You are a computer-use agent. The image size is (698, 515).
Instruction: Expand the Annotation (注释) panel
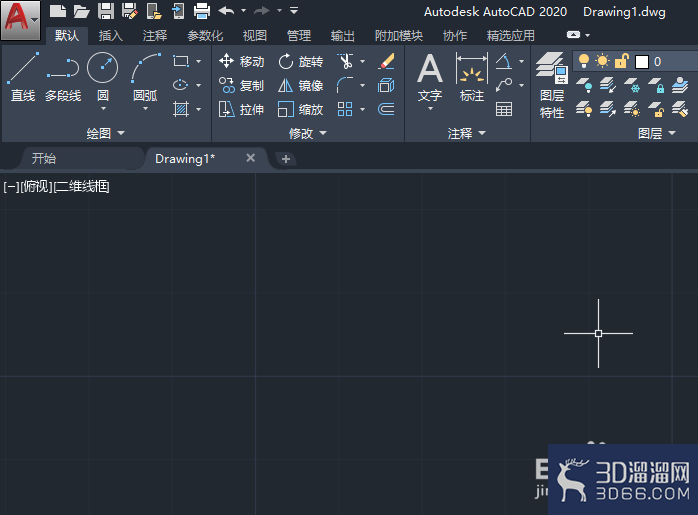pos(467,133)
